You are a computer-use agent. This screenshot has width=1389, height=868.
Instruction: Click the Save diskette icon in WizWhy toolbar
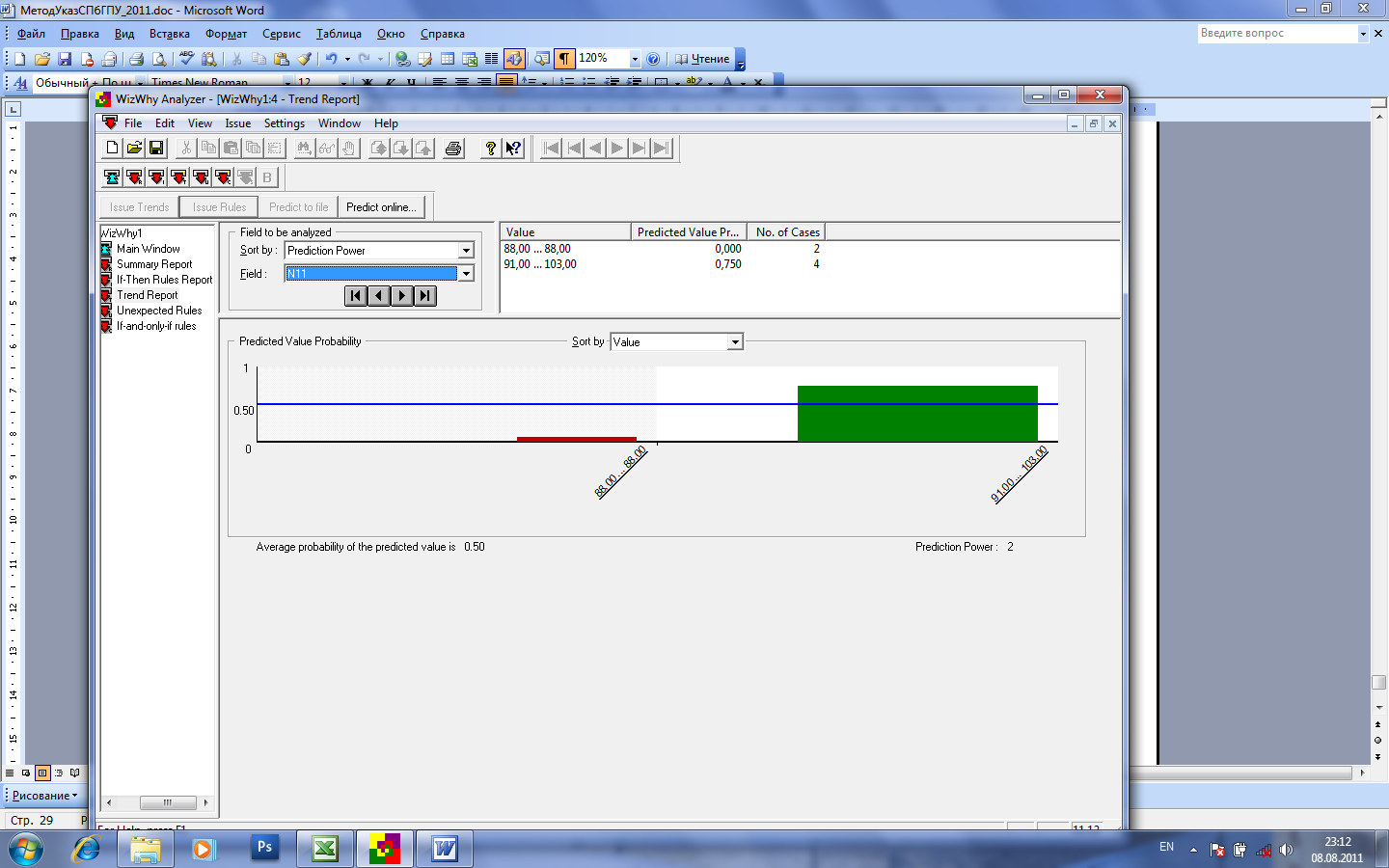click(x=156, y=148)
